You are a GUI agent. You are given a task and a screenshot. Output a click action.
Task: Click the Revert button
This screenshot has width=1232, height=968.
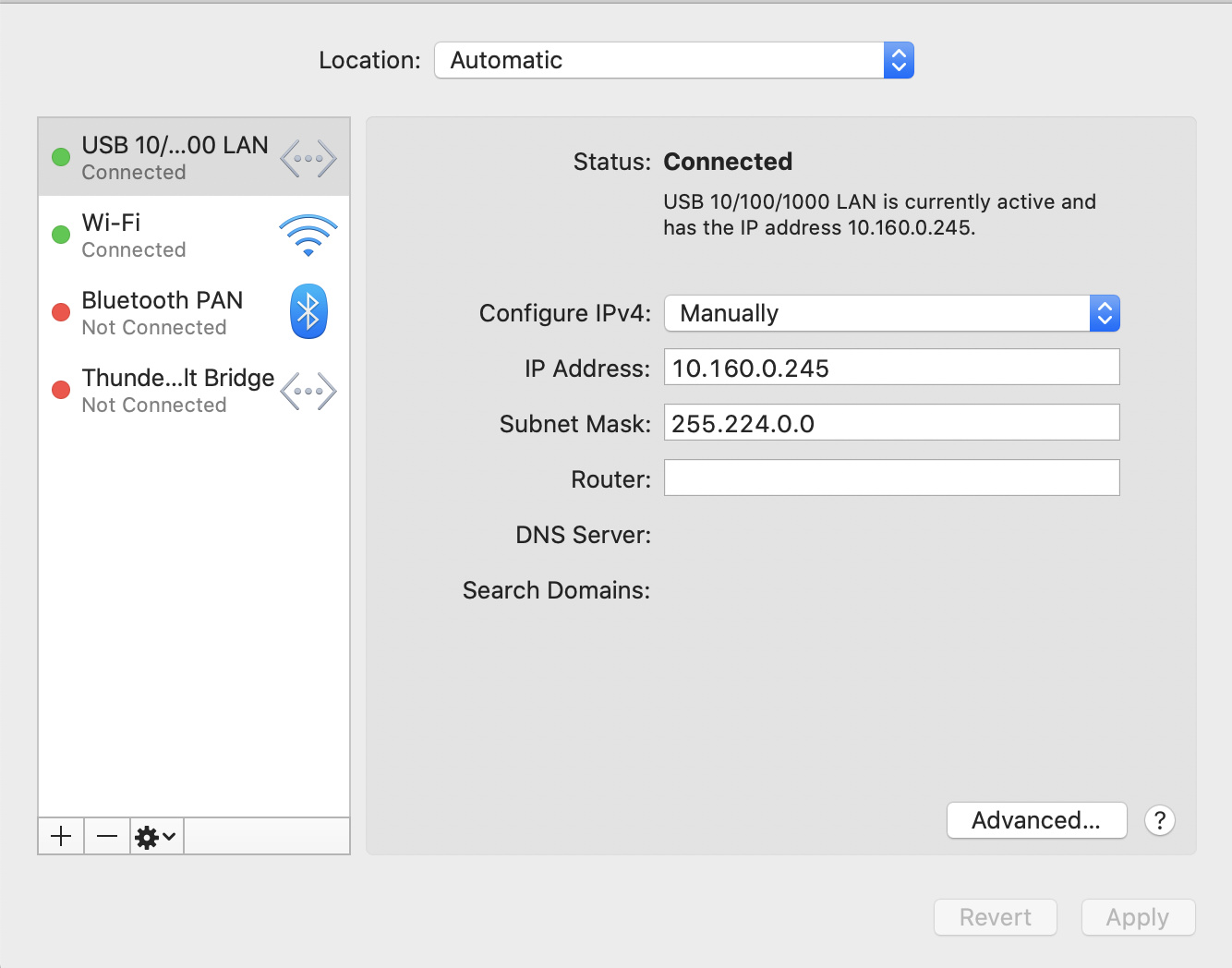coord(995,917)
